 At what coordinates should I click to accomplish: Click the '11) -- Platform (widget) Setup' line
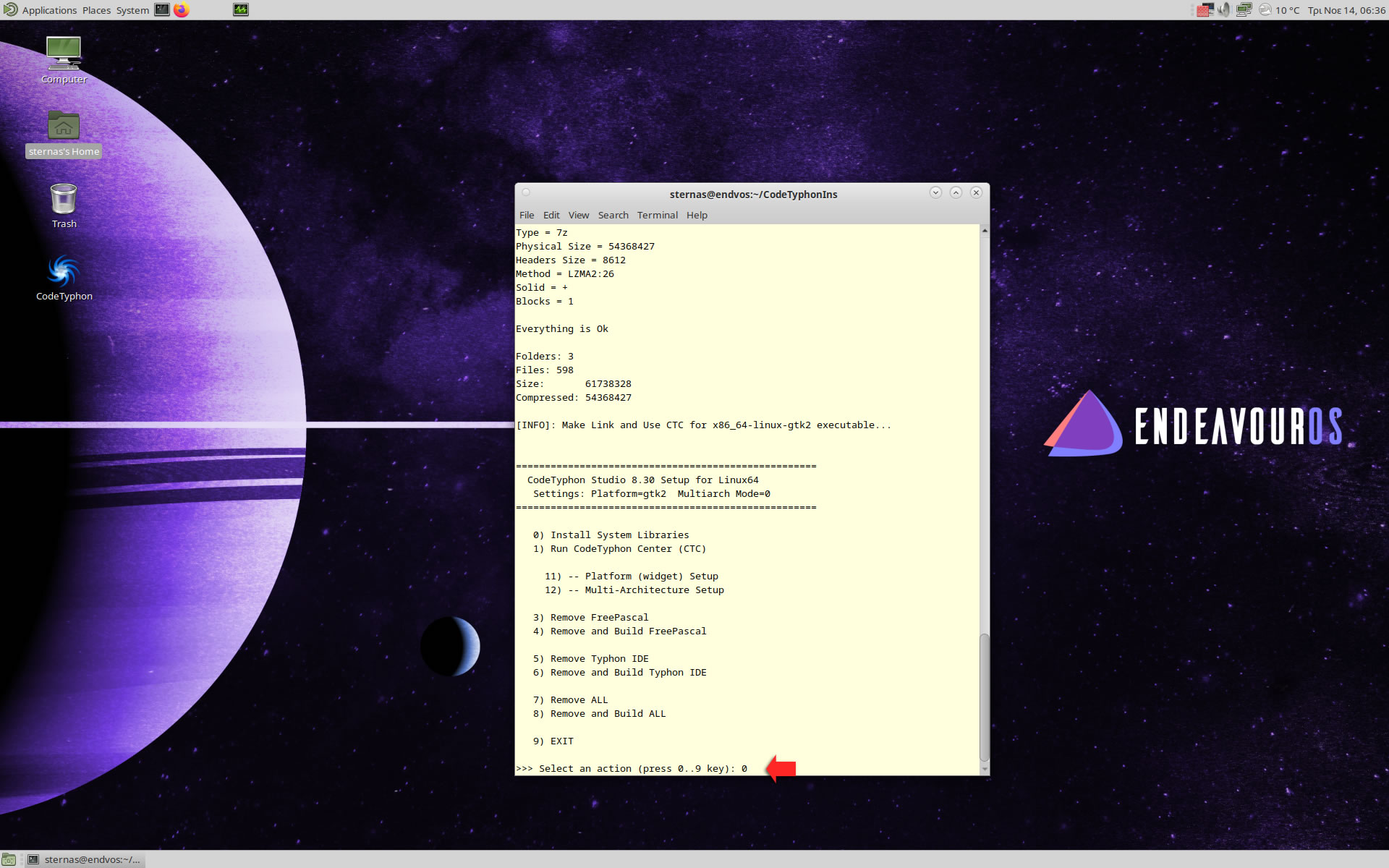631,576
